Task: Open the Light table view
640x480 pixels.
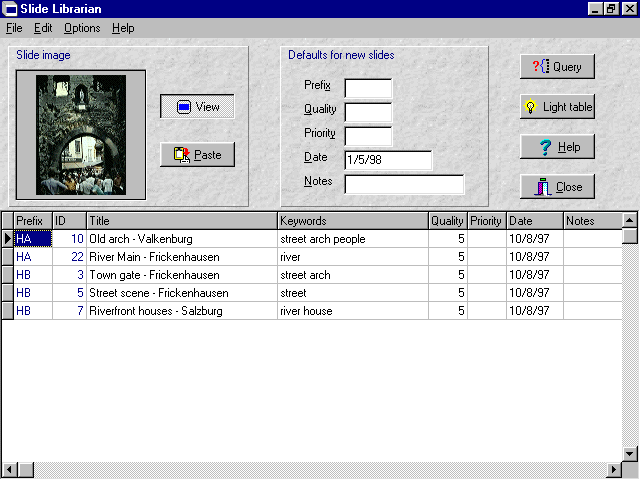Action: click(557, 107)
